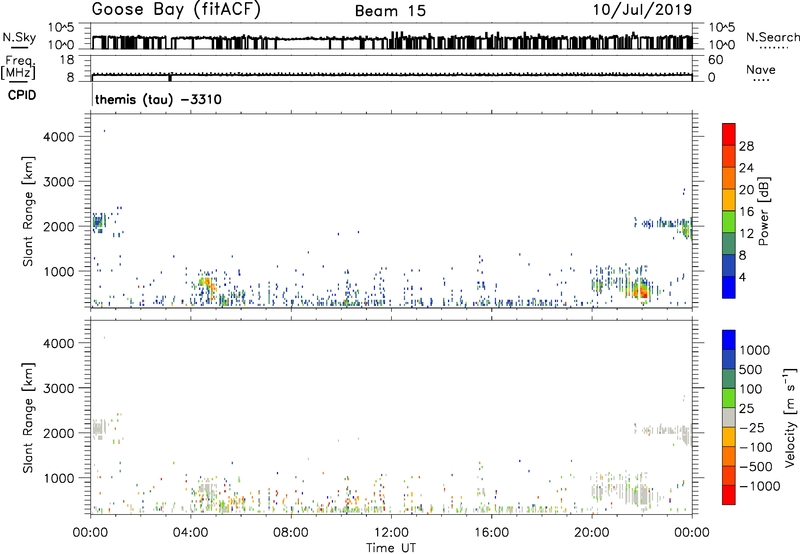Click the velocity panel 'Slant Range [km]' label
The height and width of the screenshot is (554, 800).
click(x=28, y=417)
